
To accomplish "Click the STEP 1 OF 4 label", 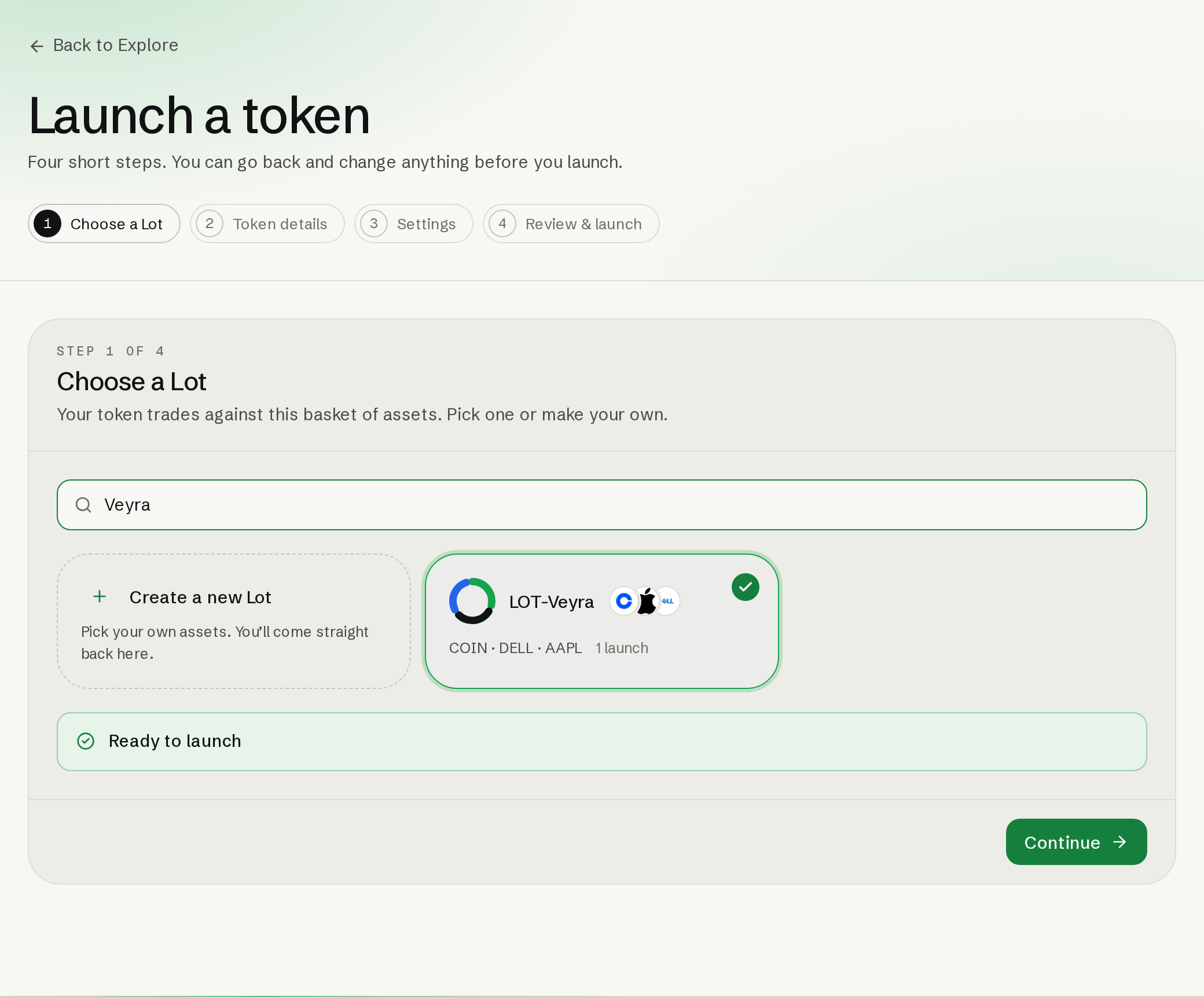I will click(111, 351).
